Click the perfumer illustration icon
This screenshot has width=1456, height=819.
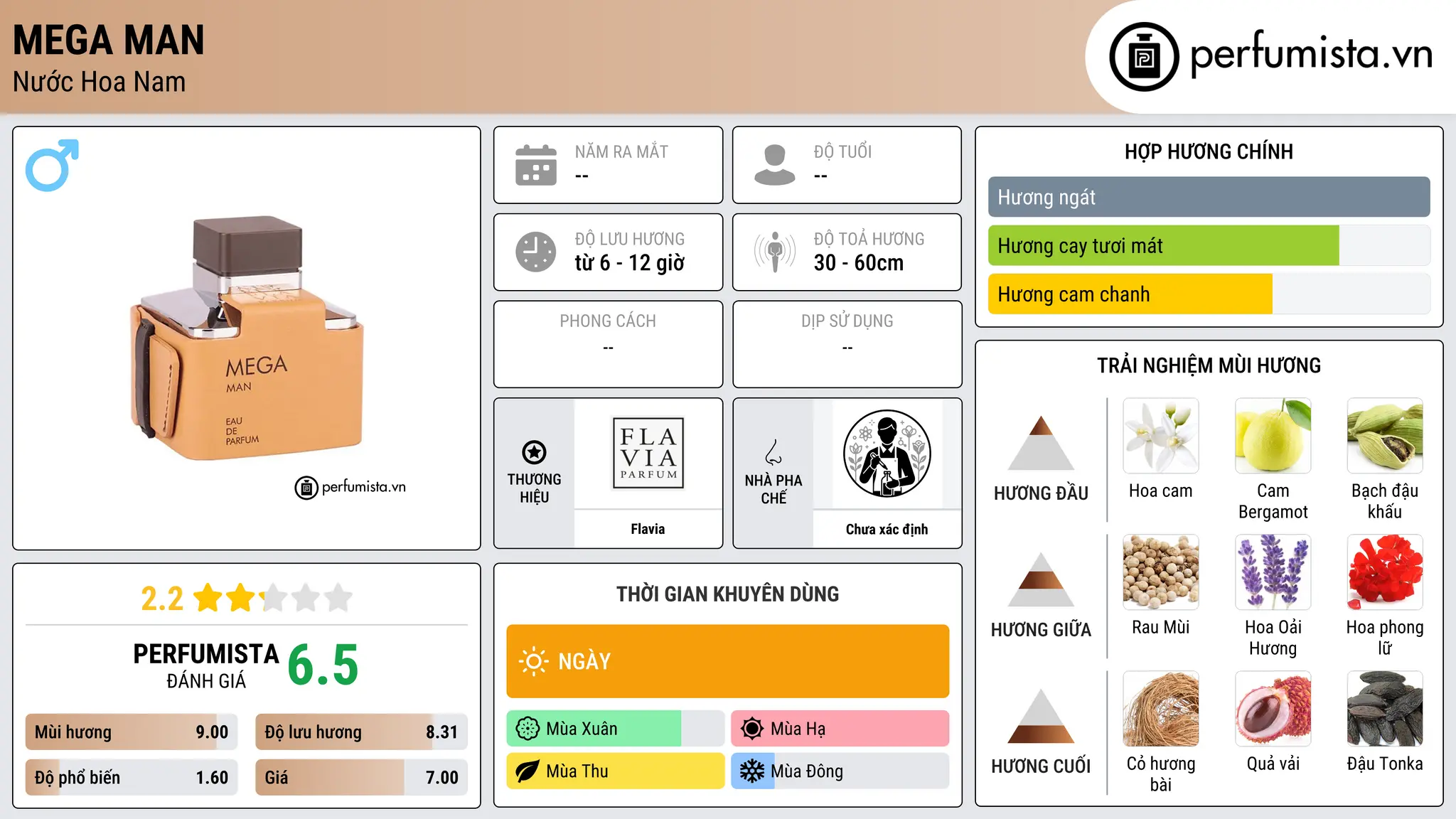(x=887, y=454)
